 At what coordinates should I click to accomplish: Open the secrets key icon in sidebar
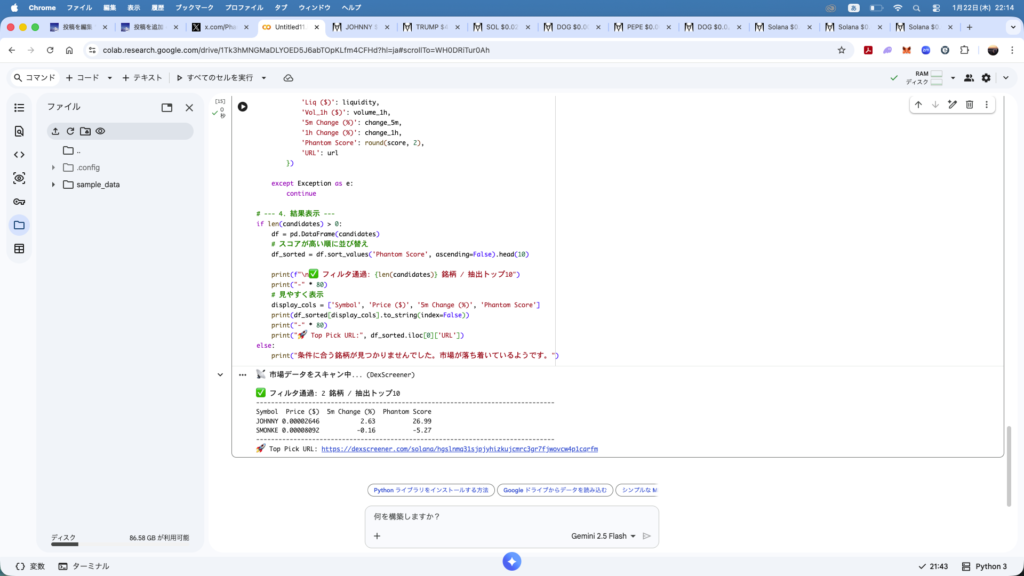point(19,201)
